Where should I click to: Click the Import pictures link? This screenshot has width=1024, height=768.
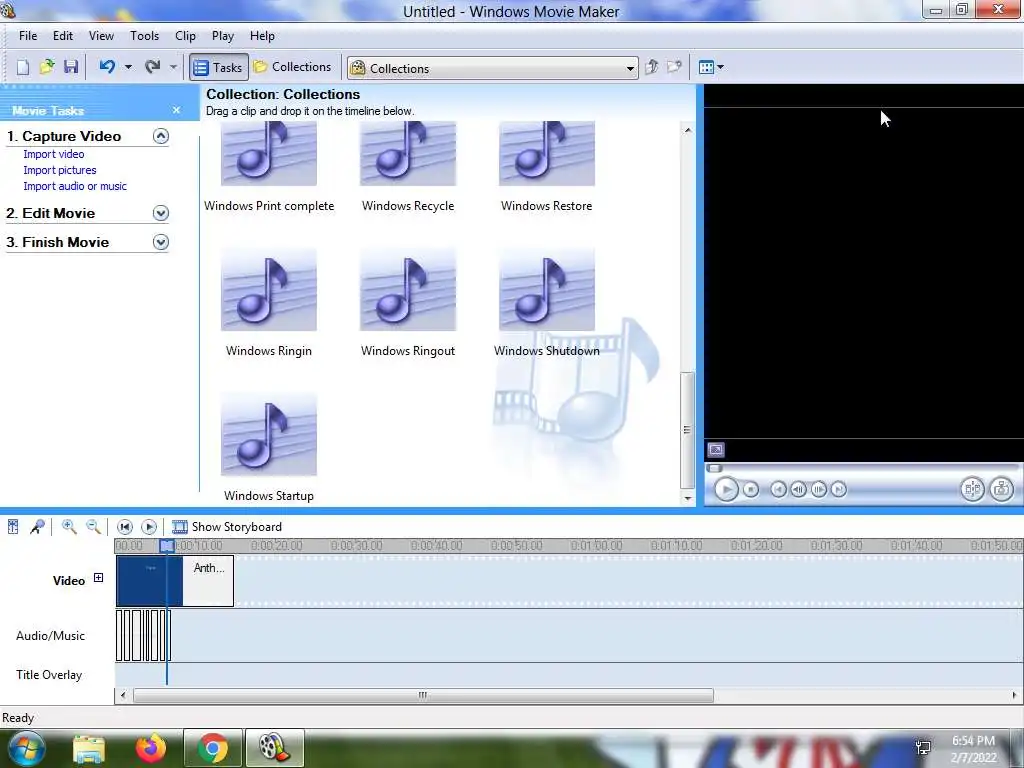(60, 170)
